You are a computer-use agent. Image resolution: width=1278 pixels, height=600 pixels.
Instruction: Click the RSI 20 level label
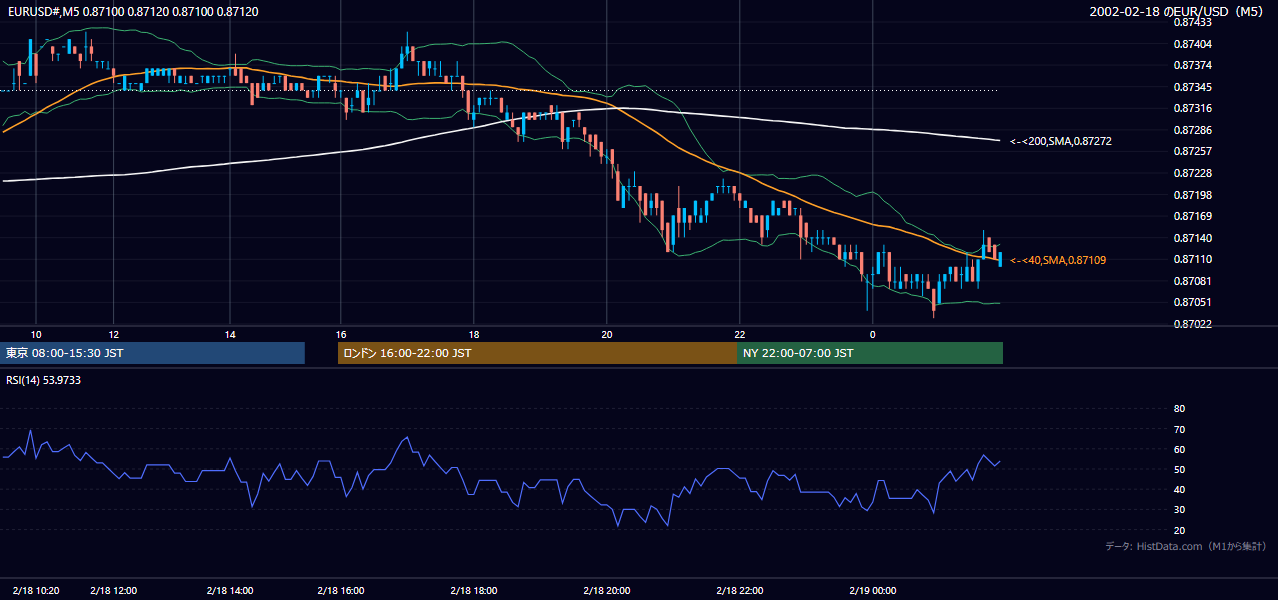1179,530
